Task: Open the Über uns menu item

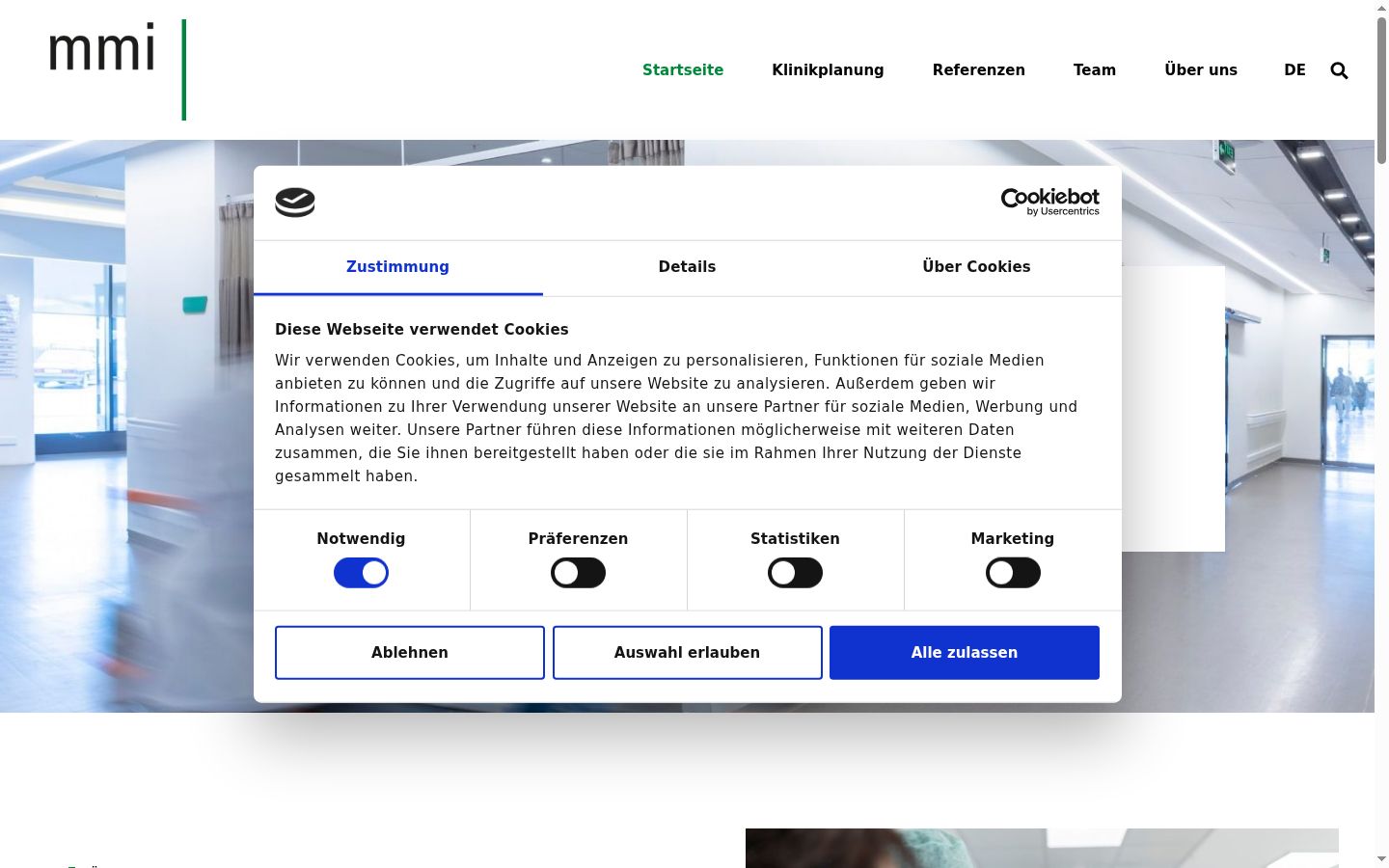Action: [1200, 70]
